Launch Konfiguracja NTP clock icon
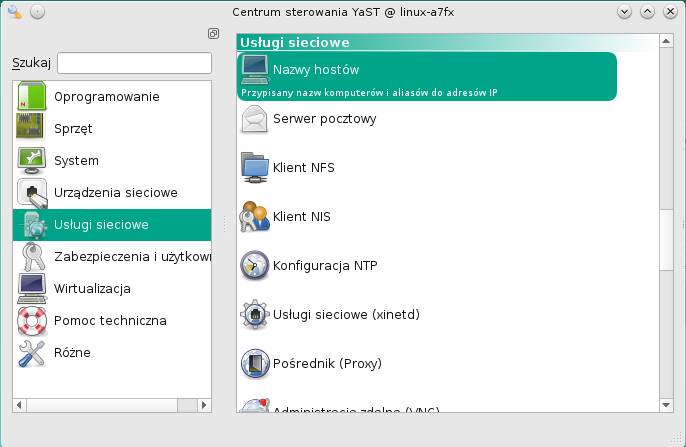Screen dimensions: 686x447 255,265
